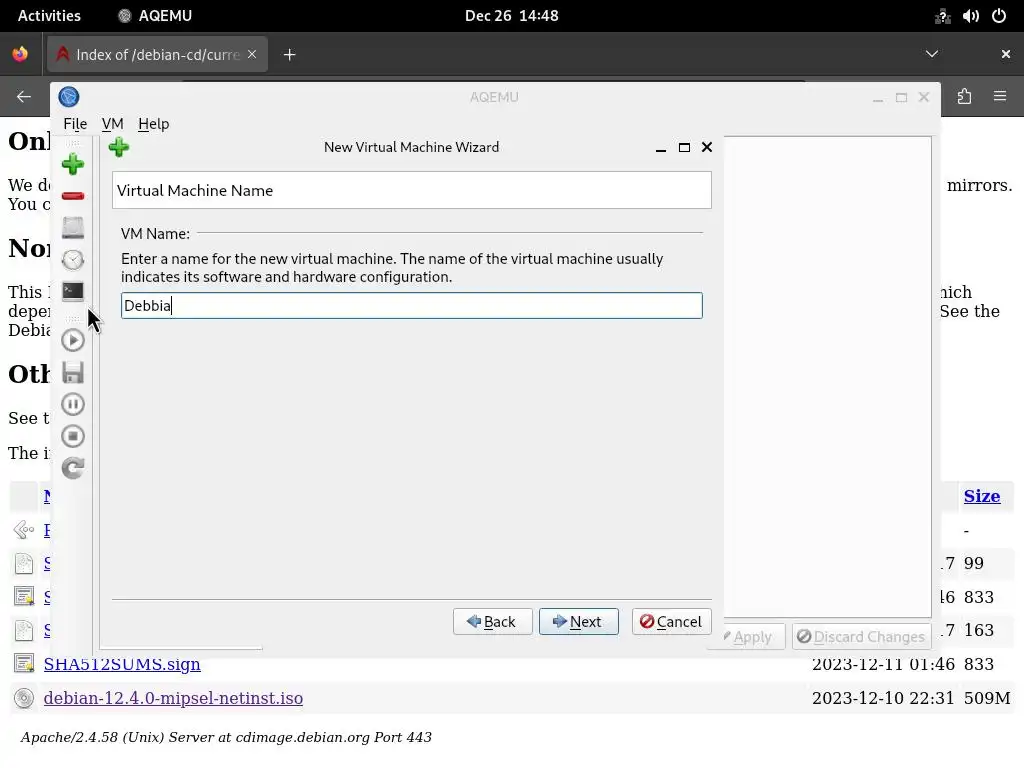Viewport: 1024px width, 768px height.
Task: Click the parent directory back arrow icon
Action: (24, 530)
